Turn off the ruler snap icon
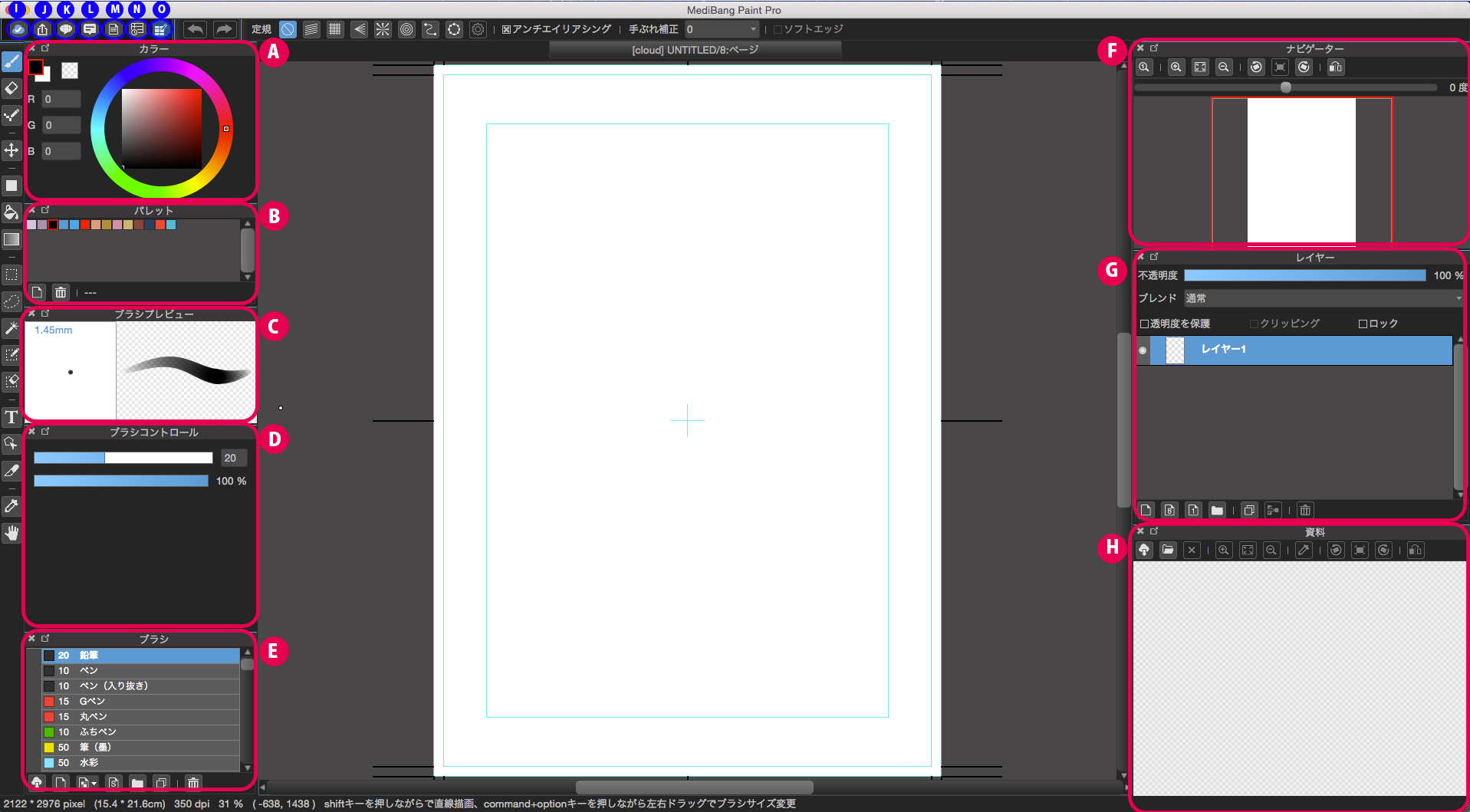Image resolution: width=1470 pixels, height=812 pixels. point(288,29)
